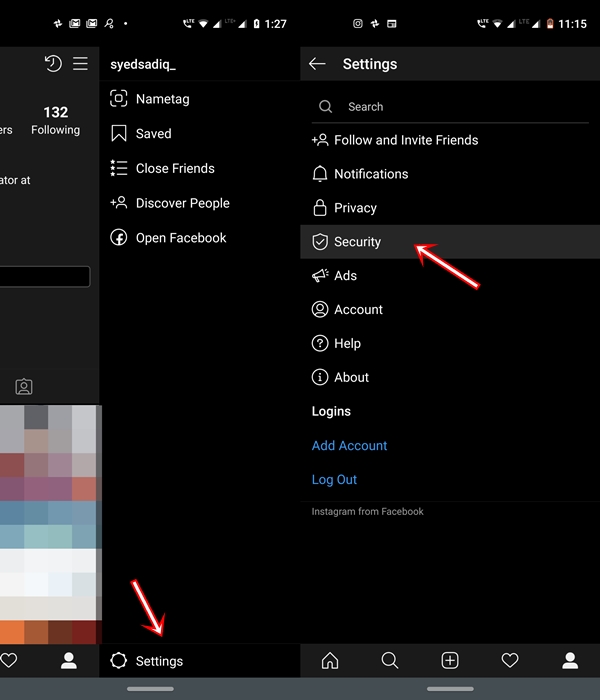Tap the Notifications bell icon

coord(320,174)
